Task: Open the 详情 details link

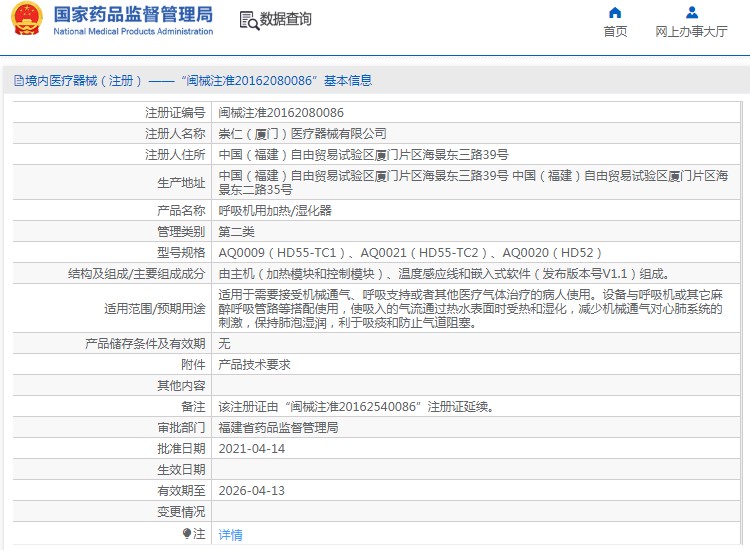Action: 230,534
